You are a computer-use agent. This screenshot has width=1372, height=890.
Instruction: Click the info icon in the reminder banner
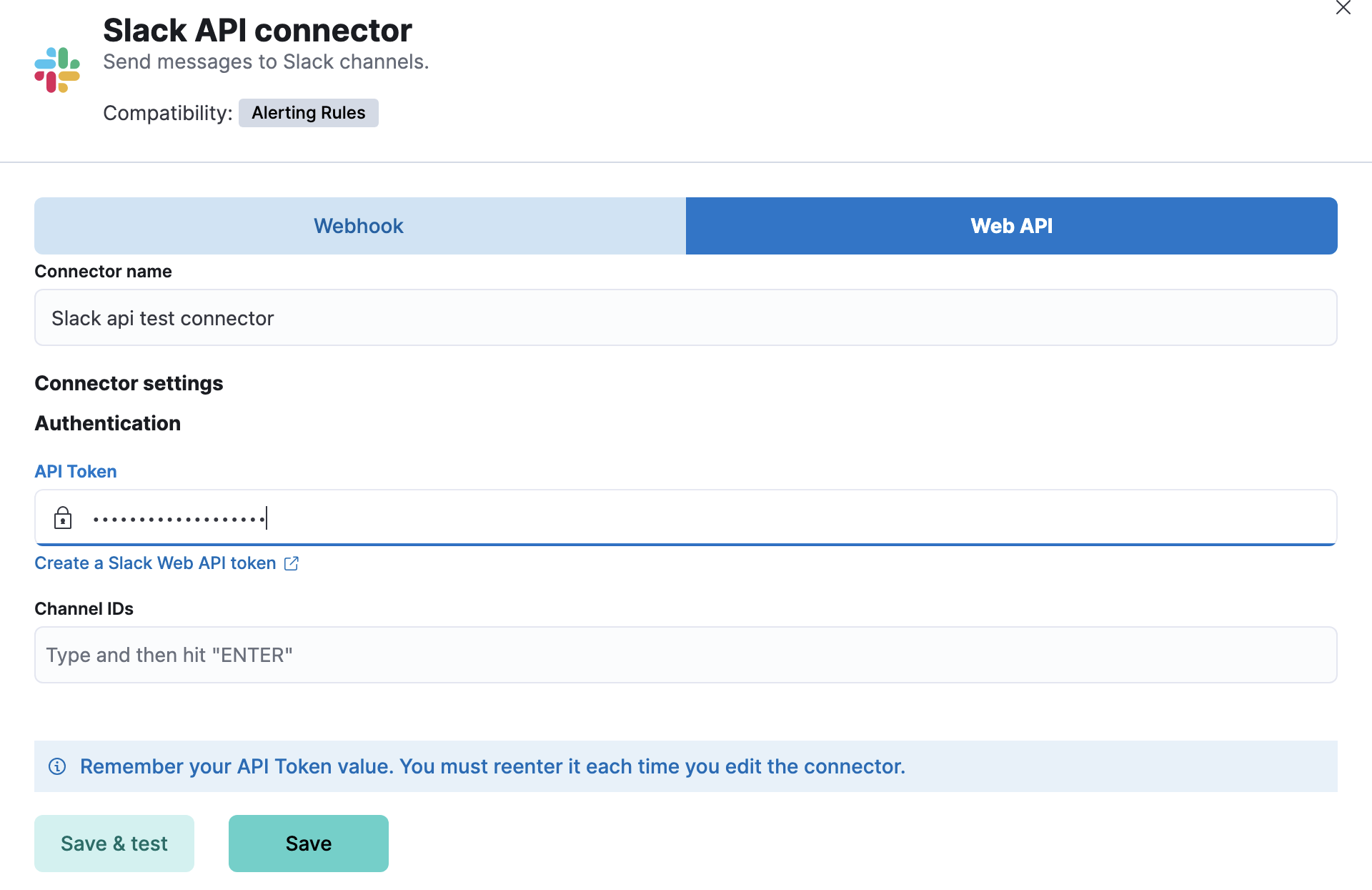coord(57,766)
